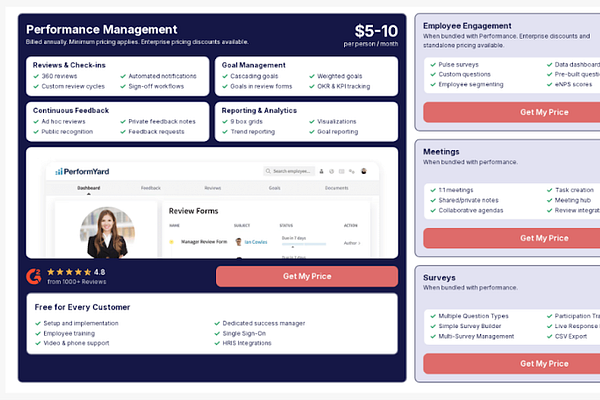Click the Employee Engagement heading
The width and height of the screenshot is (600, 400).
coord(467,26)
